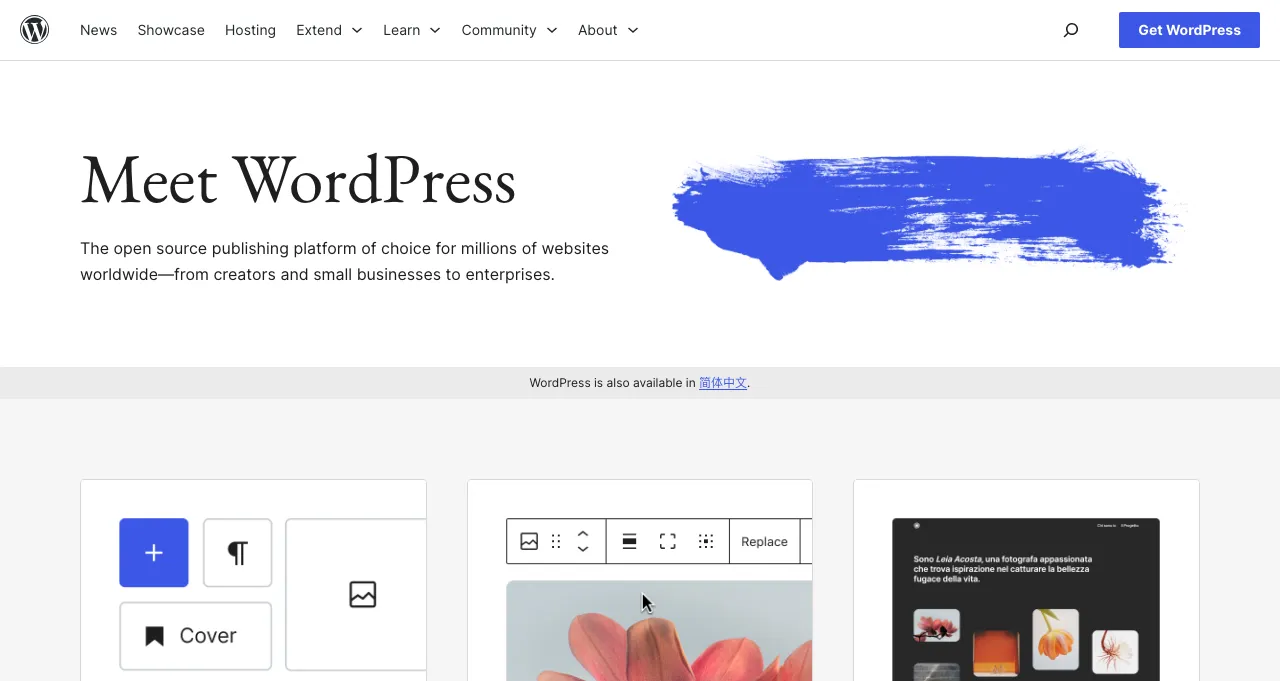Expand the About menu

[608, 30]
